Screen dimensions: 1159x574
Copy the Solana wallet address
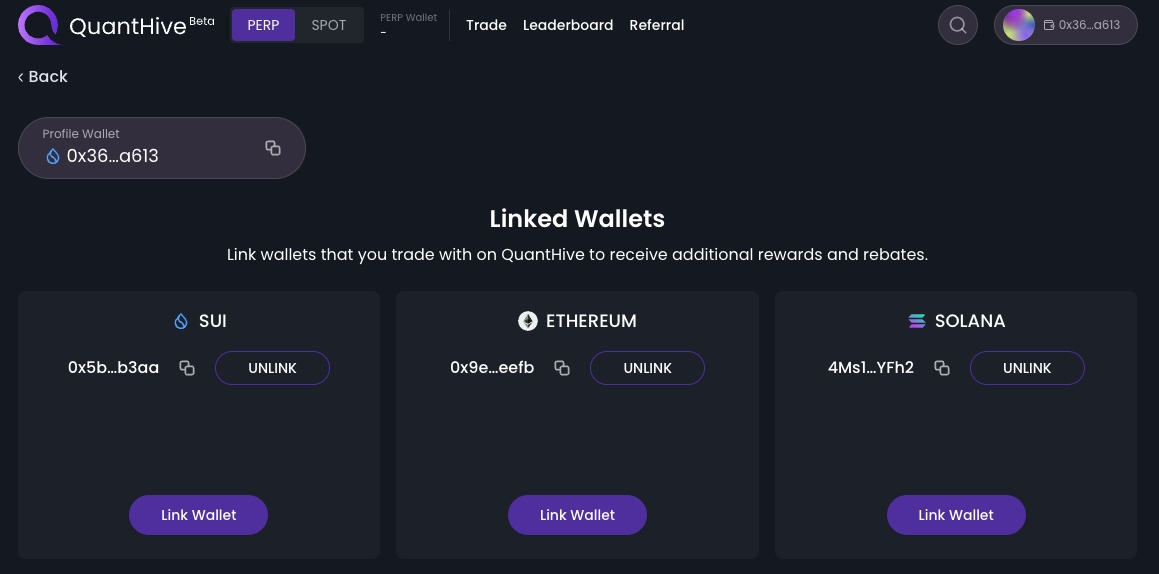pyautogui.click(x=941, y=368)
